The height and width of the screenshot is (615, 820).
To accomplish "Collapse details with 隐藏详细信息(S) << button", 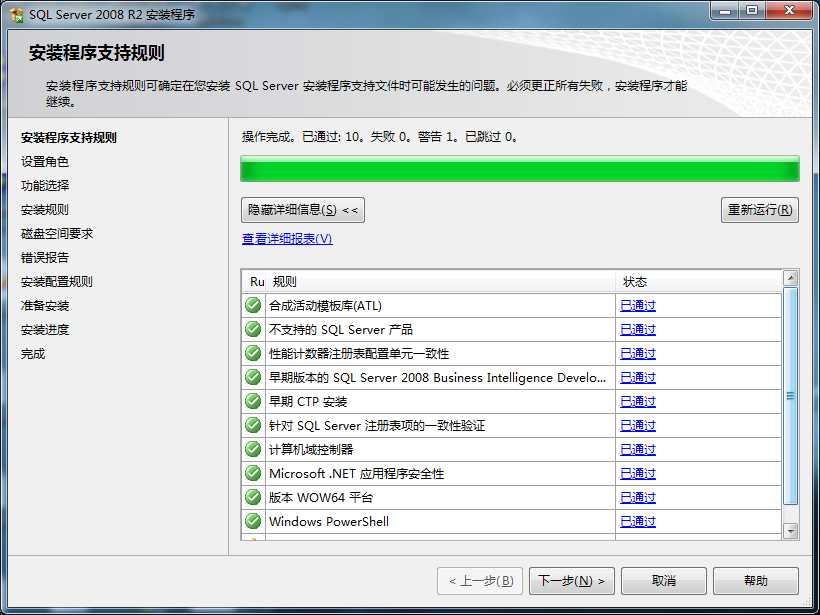I will tap(303, 210).
